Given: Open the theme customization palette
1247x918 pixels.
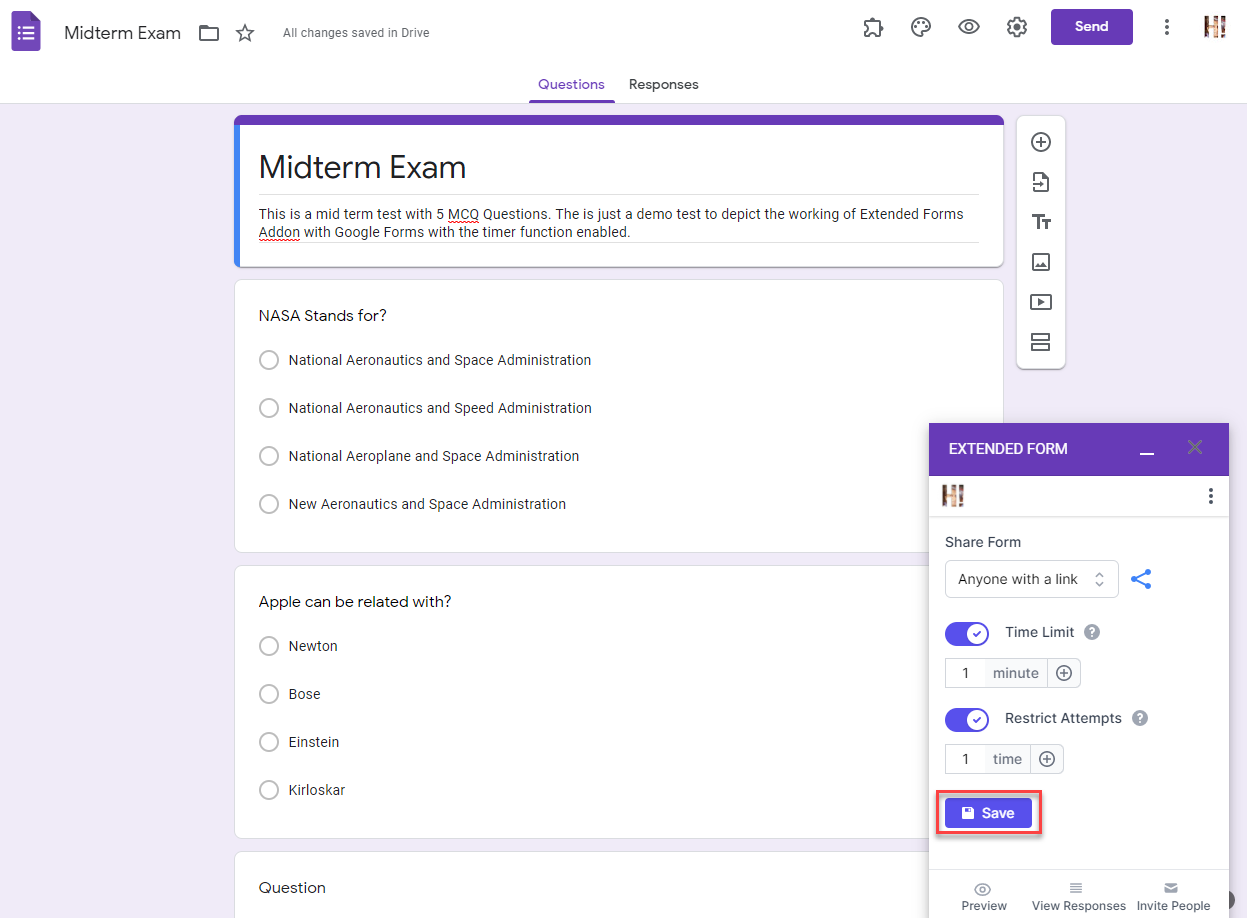Looking at the screenshot, I should click(920, 27).
